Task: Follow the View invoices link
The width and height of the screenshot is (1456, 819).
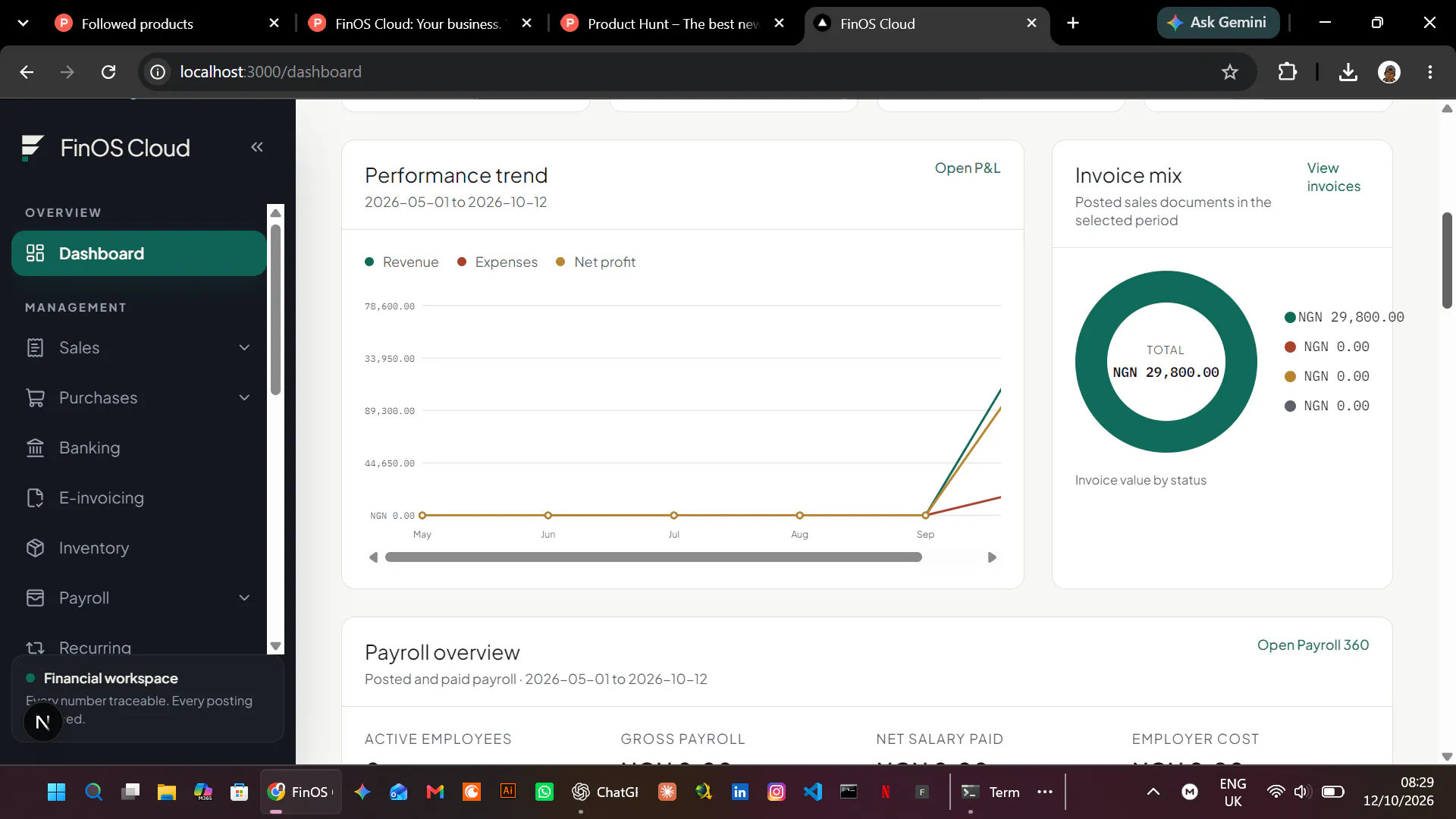Action: 1333,177
